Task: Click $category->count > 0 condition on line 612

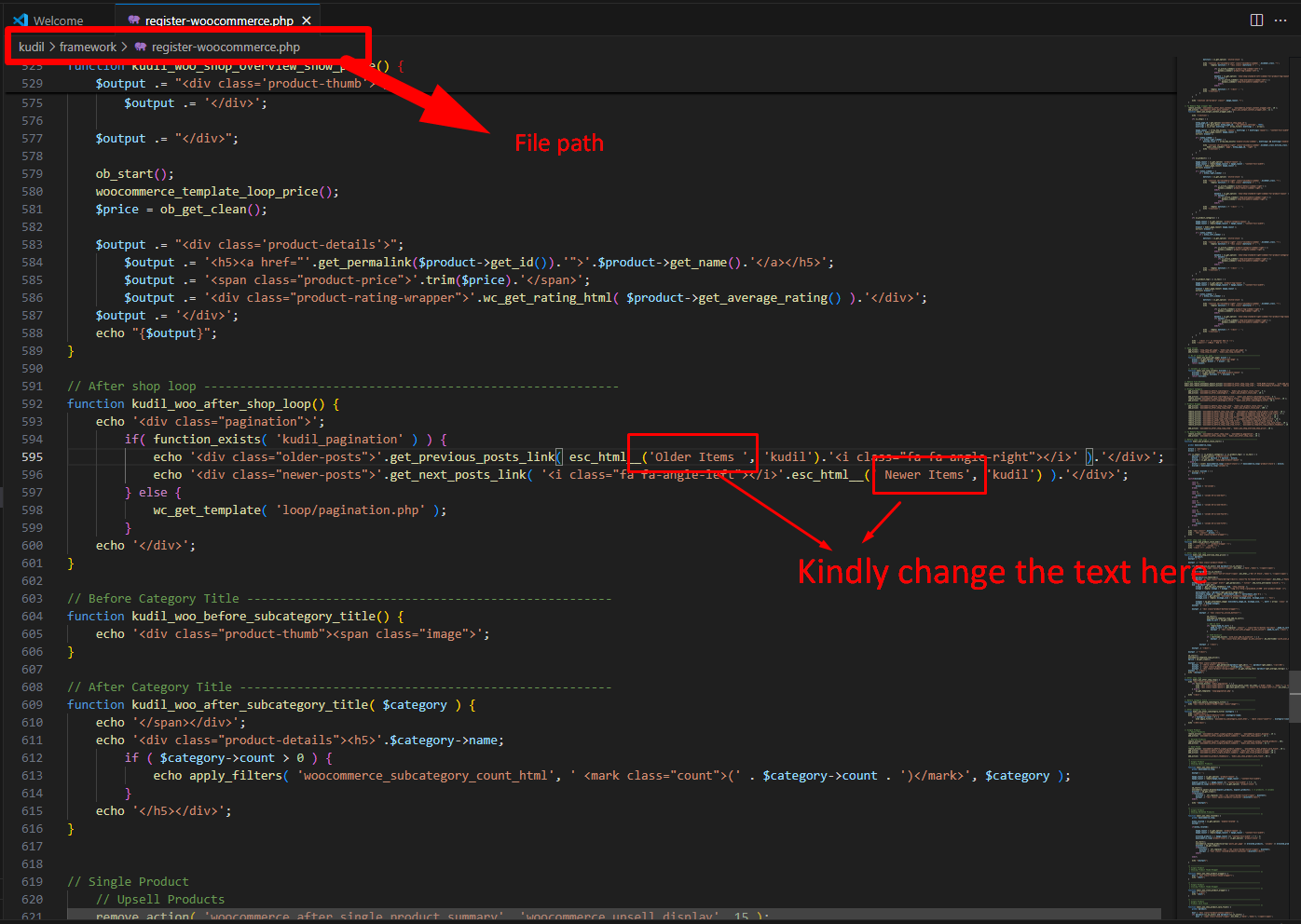Action: pyautogui.click(x=232, y=758)
